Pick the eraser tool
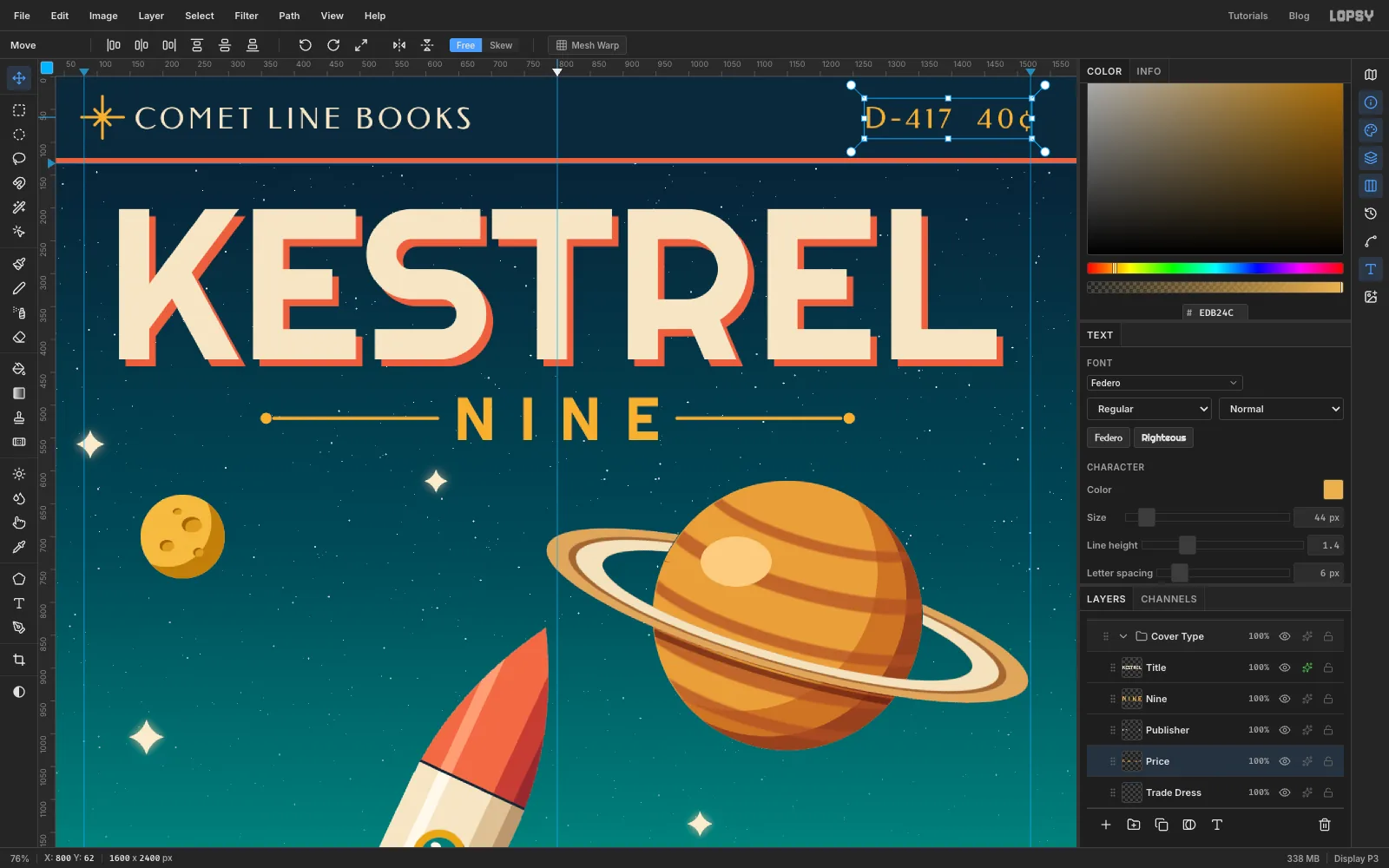Viewport: 1389px width, 868px height. (x=19, y=337)
